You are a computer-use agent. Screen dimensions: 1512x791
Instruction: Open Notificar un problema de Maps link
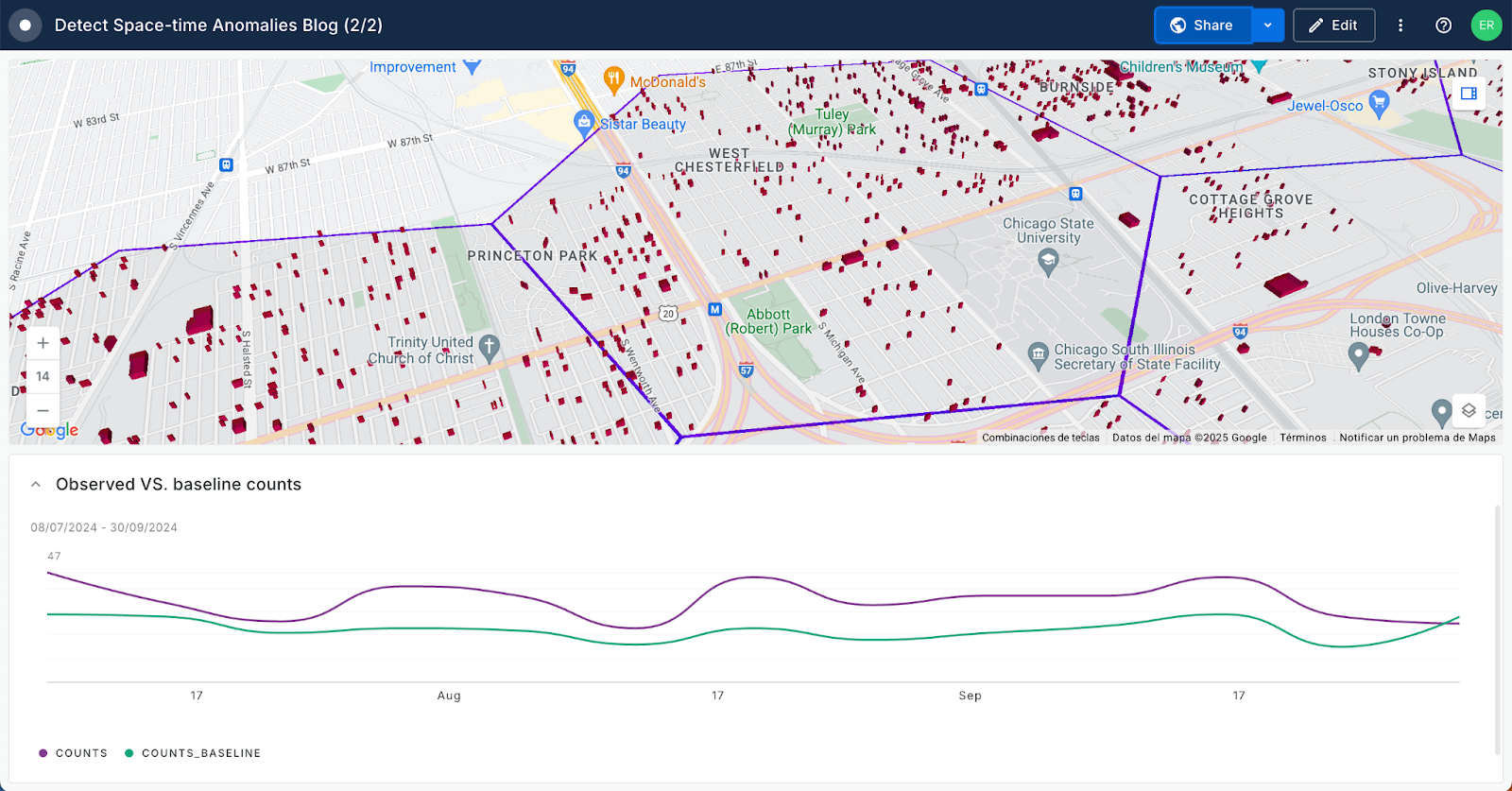click(1417, 438)
